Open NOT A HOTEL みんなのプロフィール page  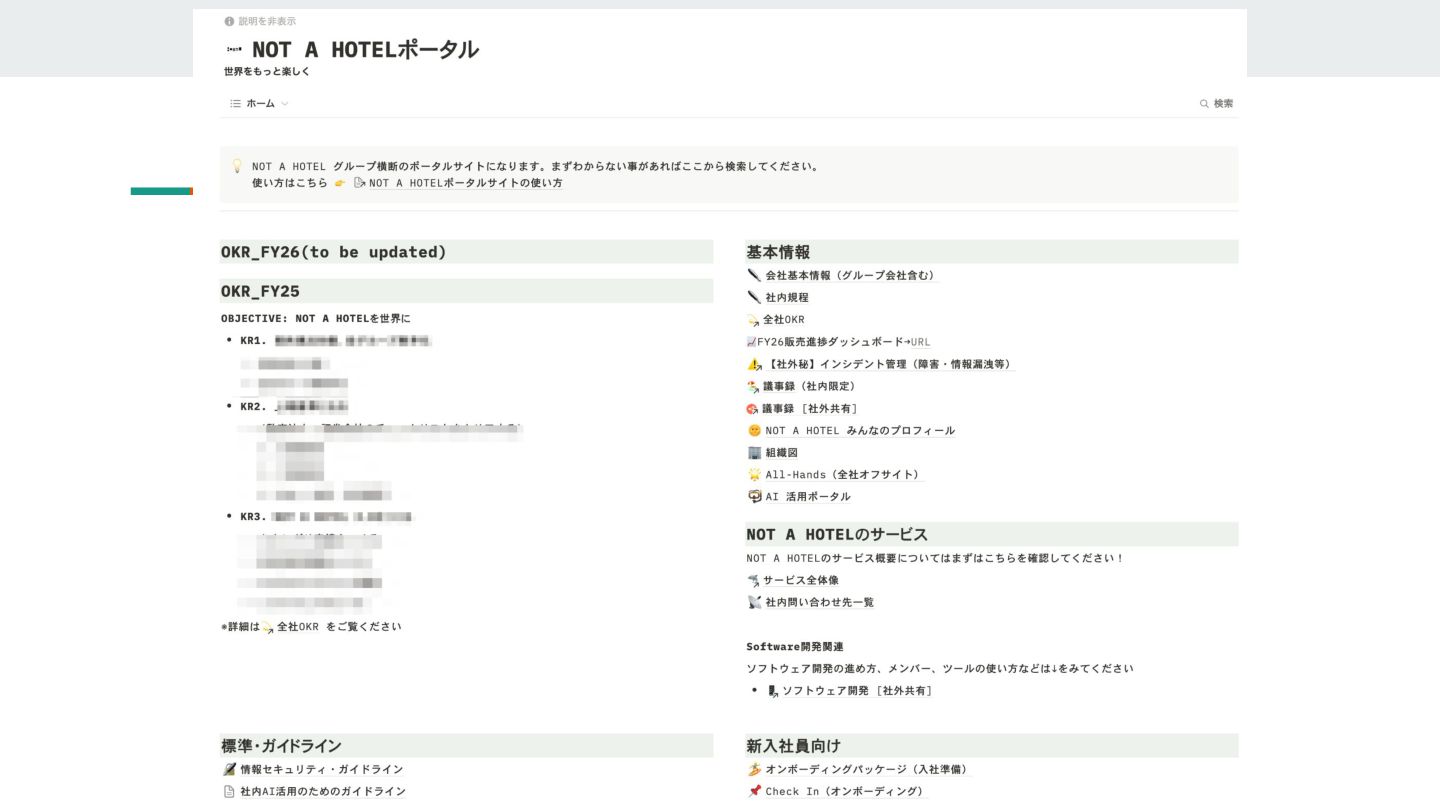point(860,431)
